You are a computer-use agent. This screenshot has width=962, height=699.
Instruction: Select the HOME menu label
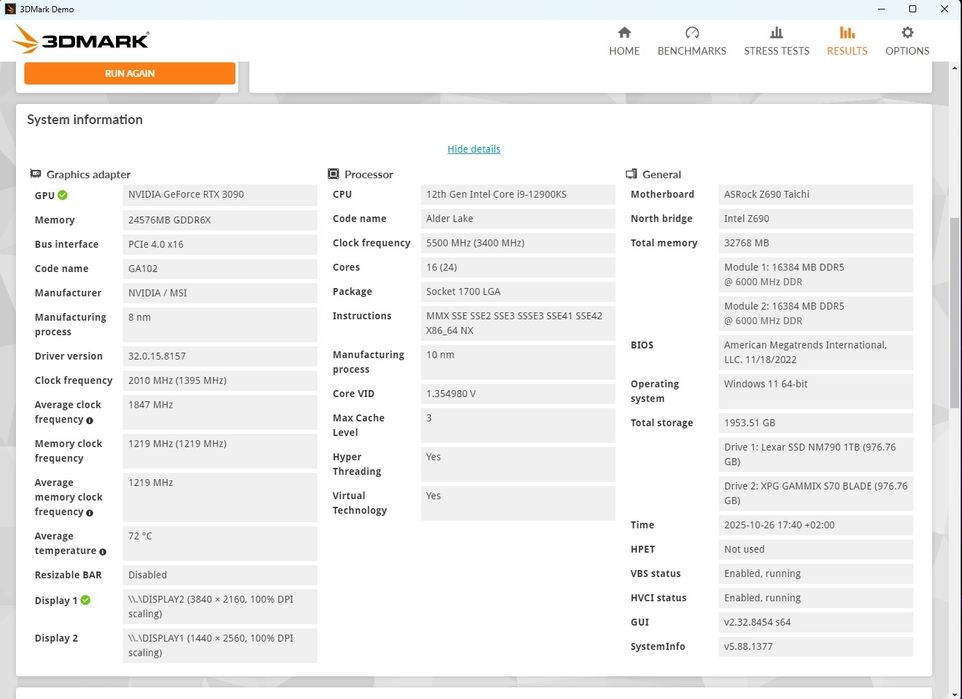pos(624,51)
